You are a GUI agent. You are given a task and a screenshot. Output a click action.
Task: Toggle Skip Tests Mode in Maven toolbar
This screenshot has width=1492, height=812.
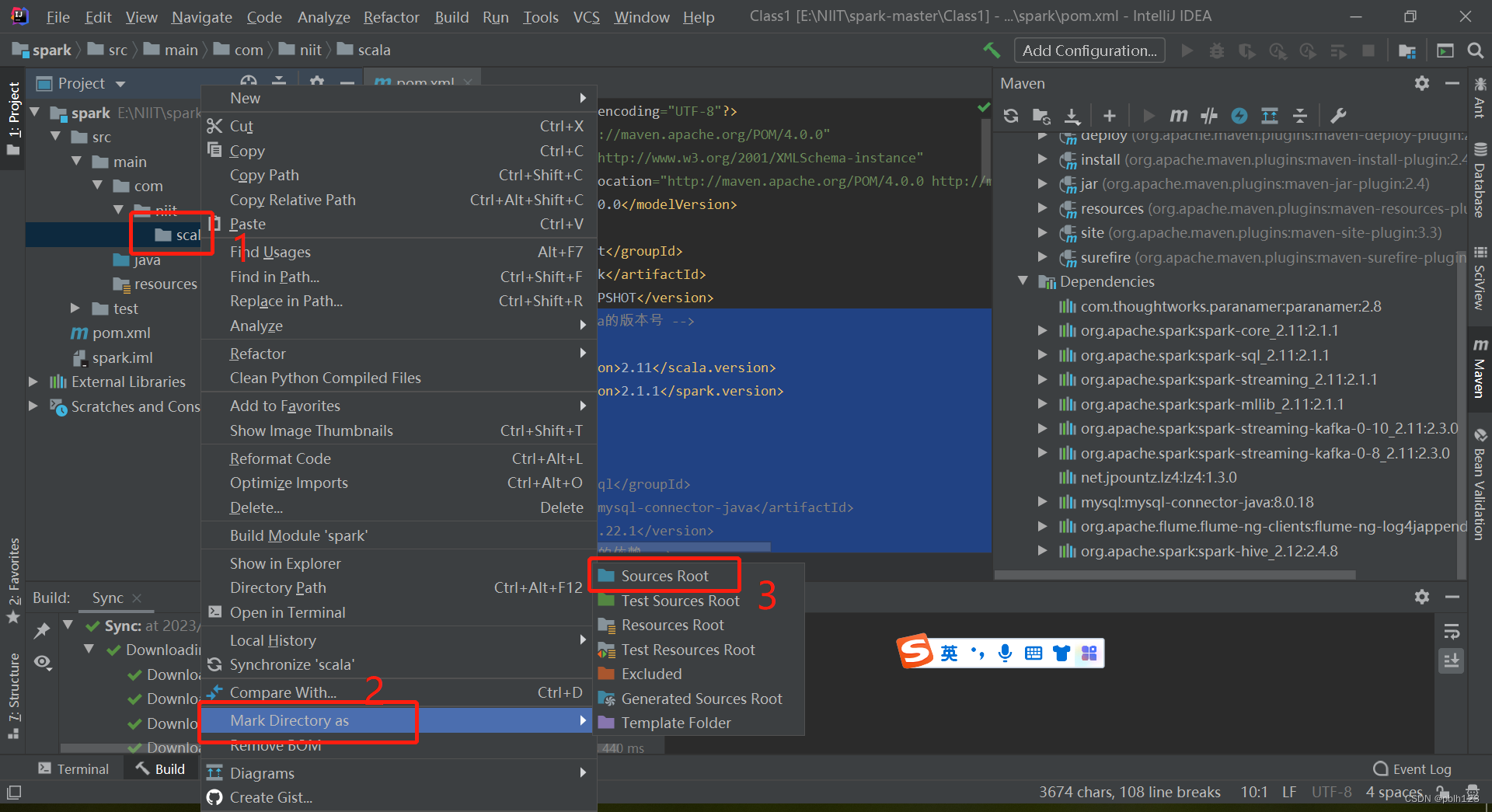1239,116
